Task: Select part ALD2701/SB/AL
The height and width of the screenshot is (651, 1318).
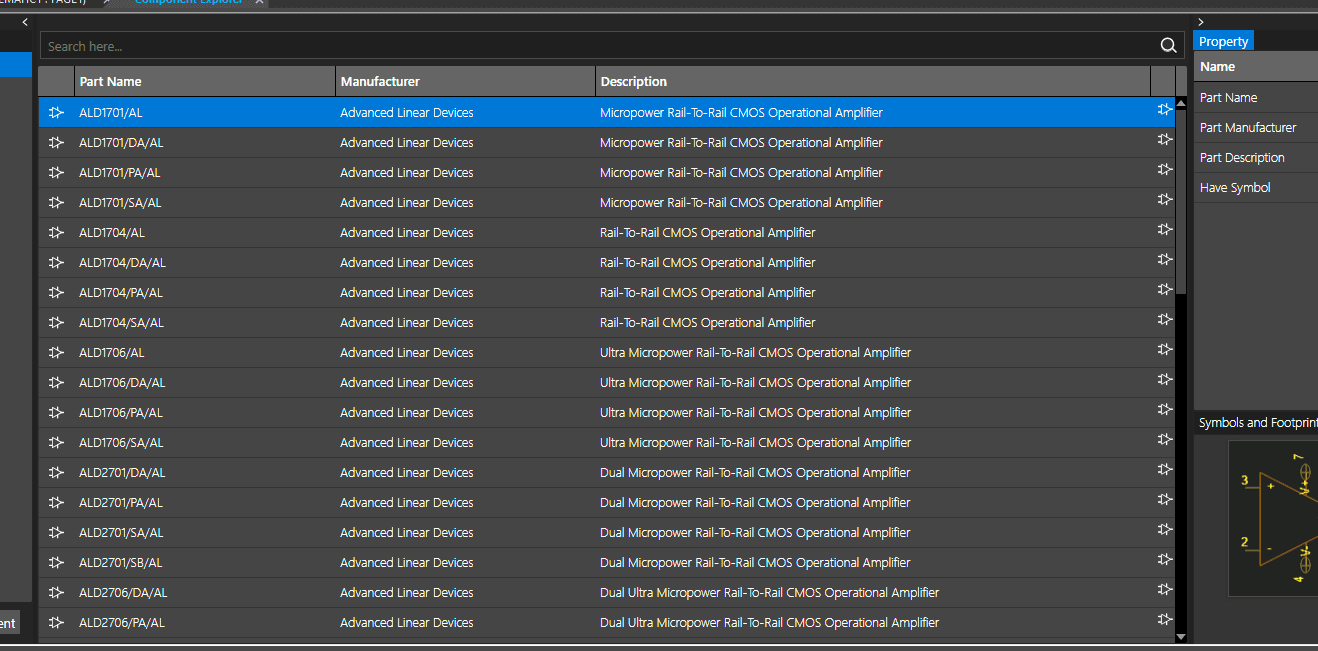Action: tap(121, 562)
